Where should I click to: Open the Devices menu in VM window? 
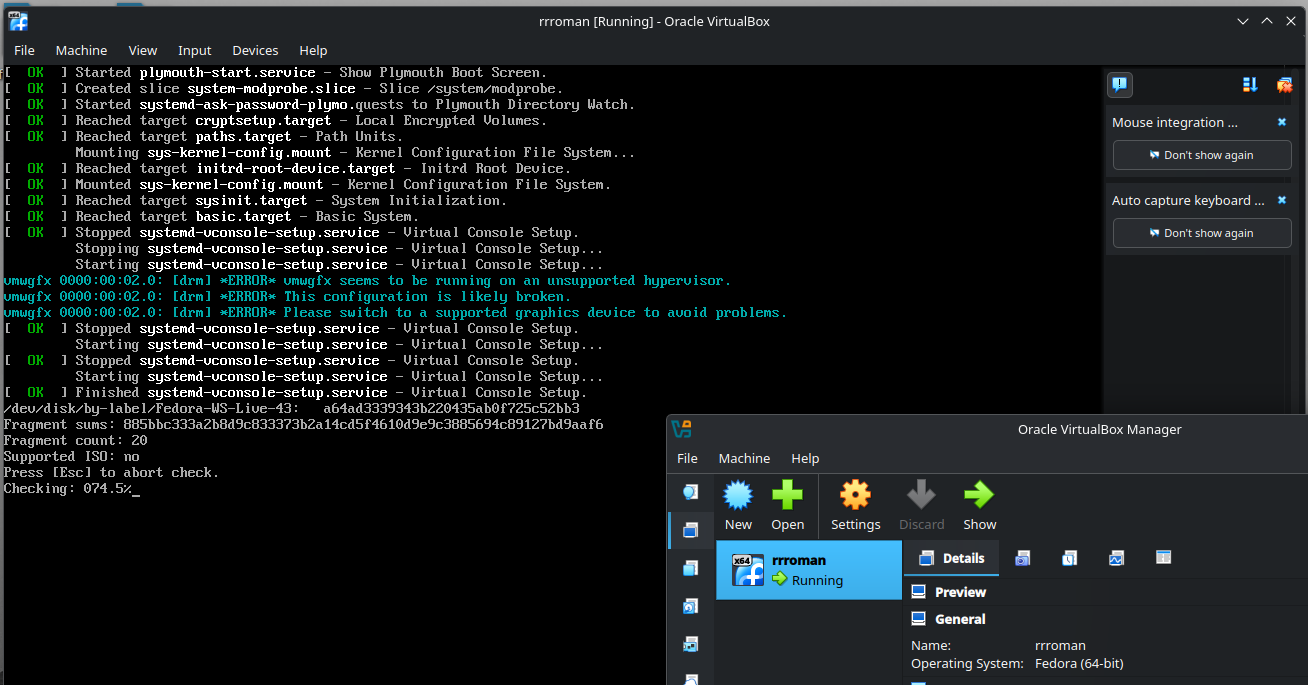coord(255,50)
